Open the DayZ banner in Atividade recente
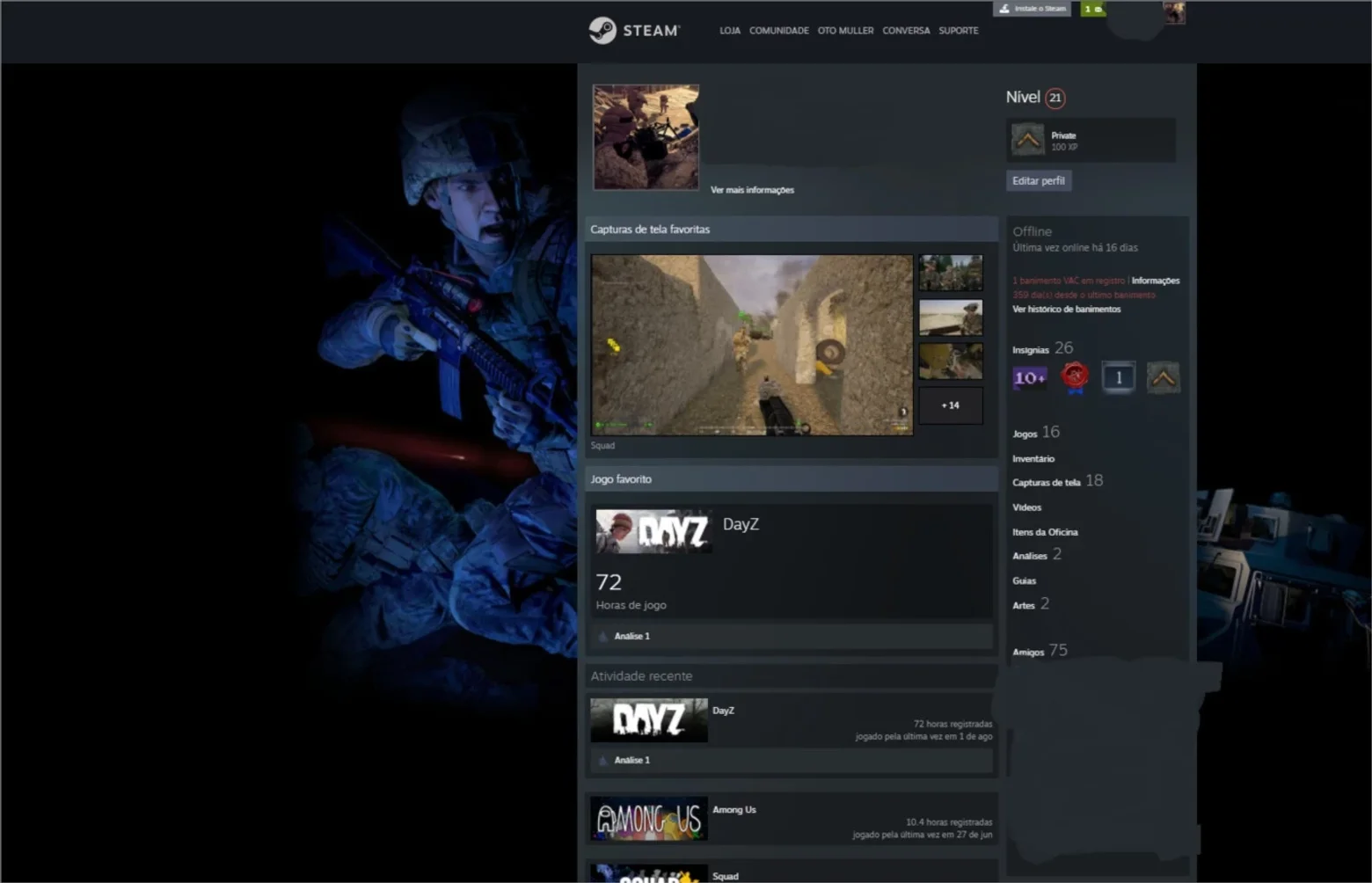 tap(649, 720)
